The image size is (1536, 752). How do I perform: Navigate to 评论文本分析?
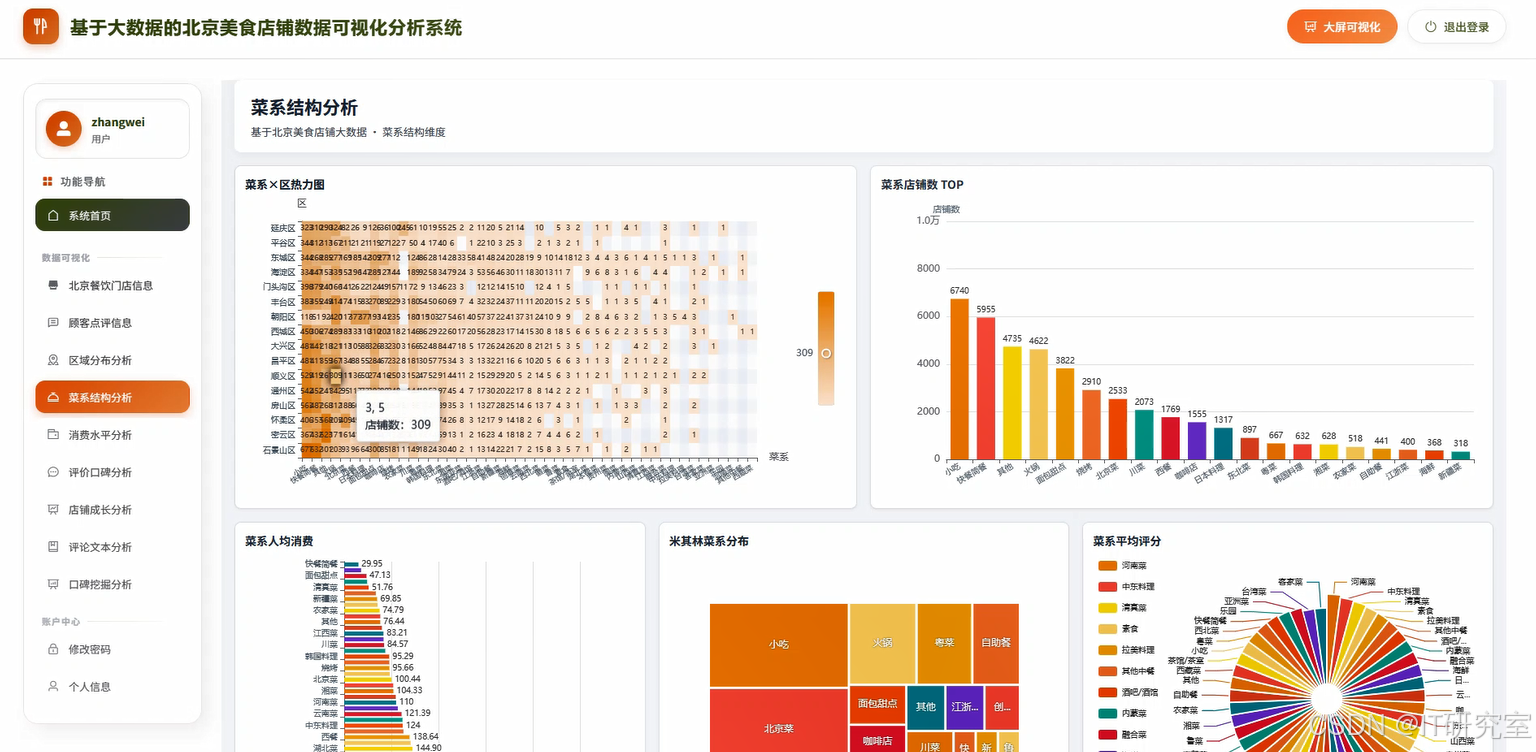[112, 547]
